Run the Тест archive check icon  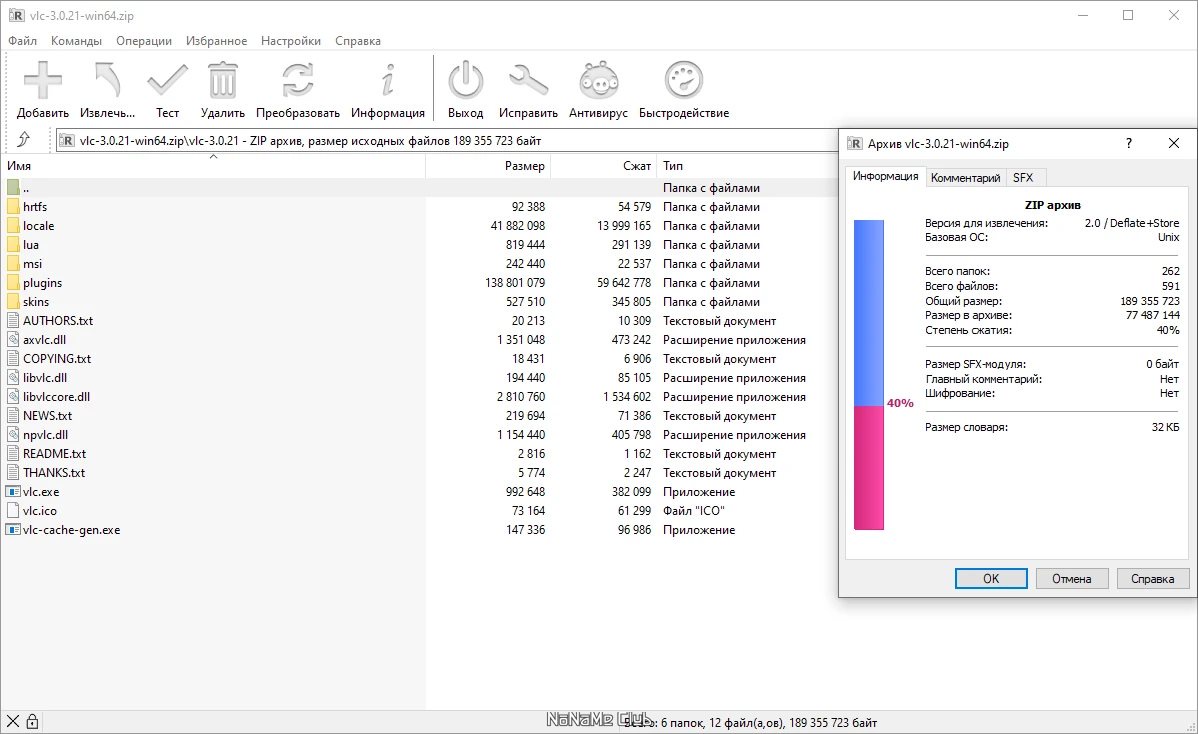(x=167, y=81)
